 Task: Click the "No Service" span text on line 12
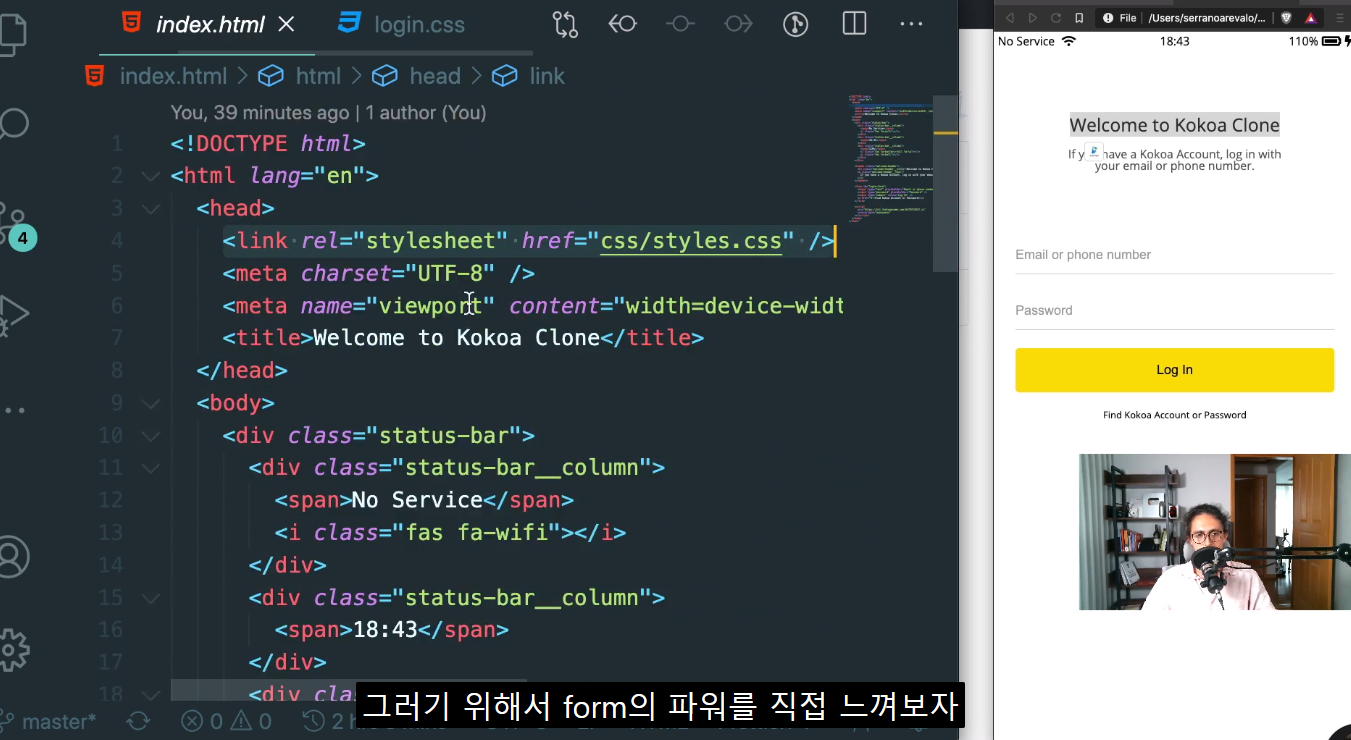tap(417, 500)
